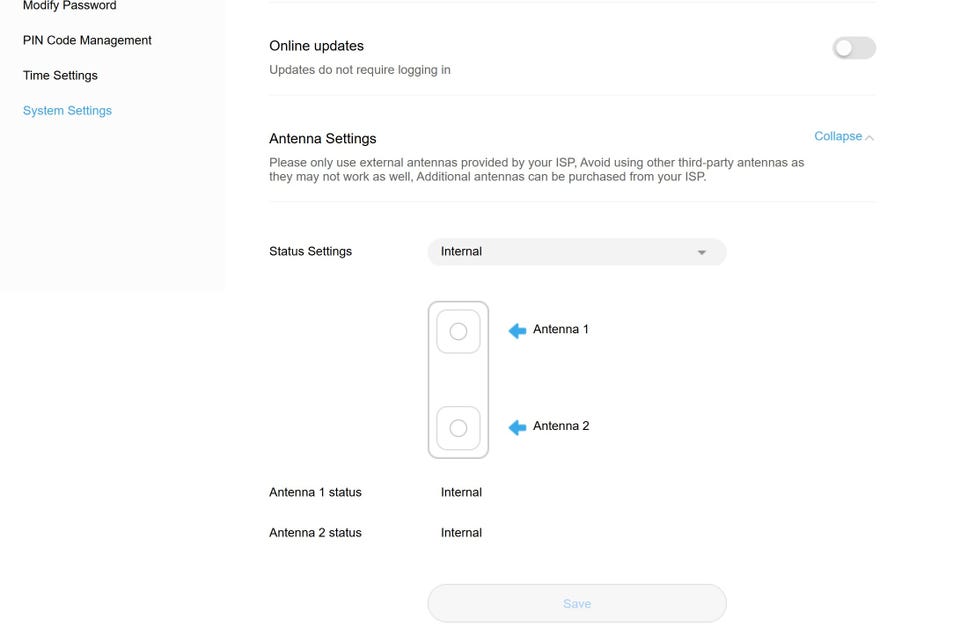960x641 pixels.
Task: Click the dropdown arrow beside Internal
Action: coord(702,253)
